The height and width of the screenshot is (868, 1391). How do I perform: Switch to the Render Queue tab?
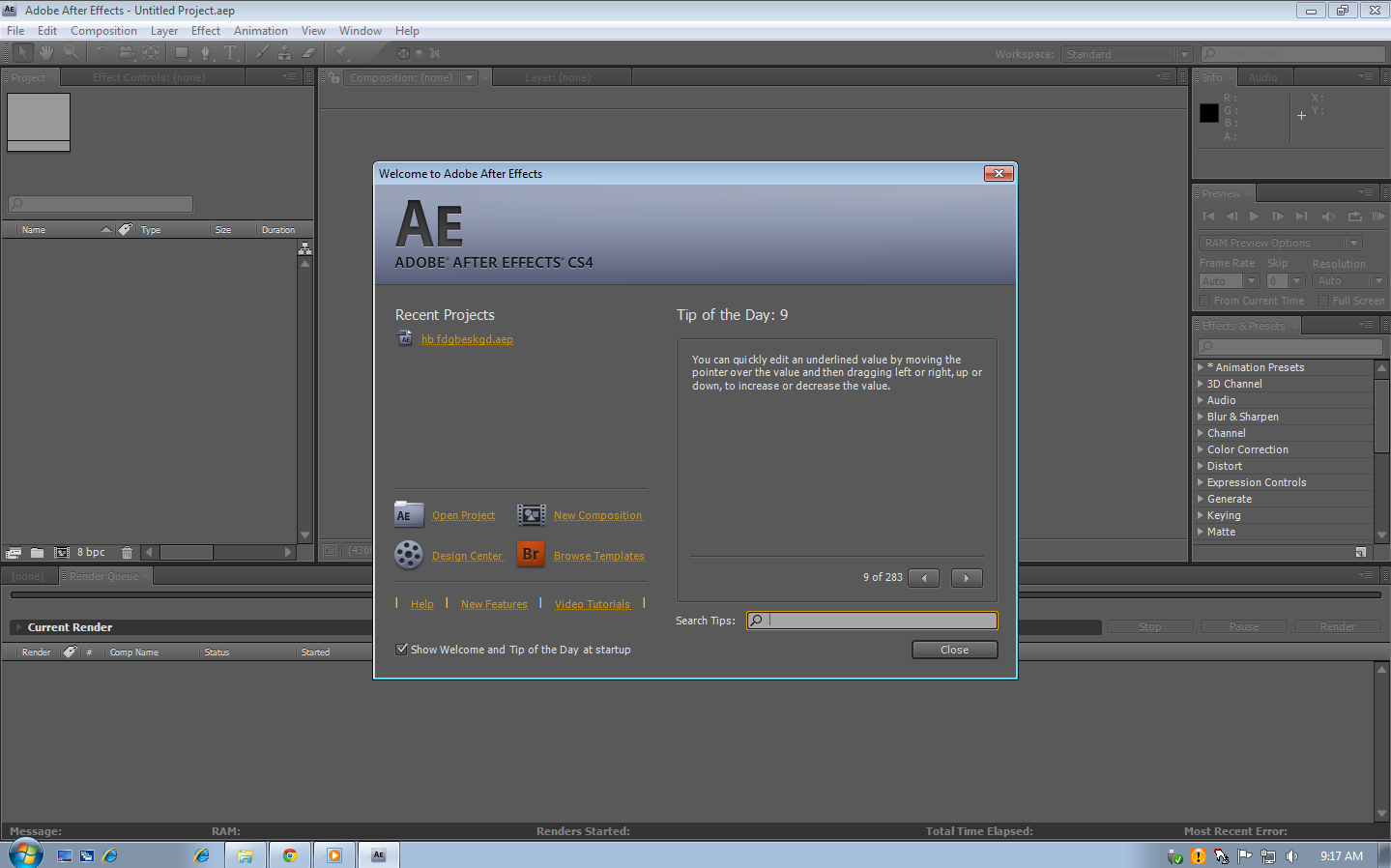coord(104,576)
